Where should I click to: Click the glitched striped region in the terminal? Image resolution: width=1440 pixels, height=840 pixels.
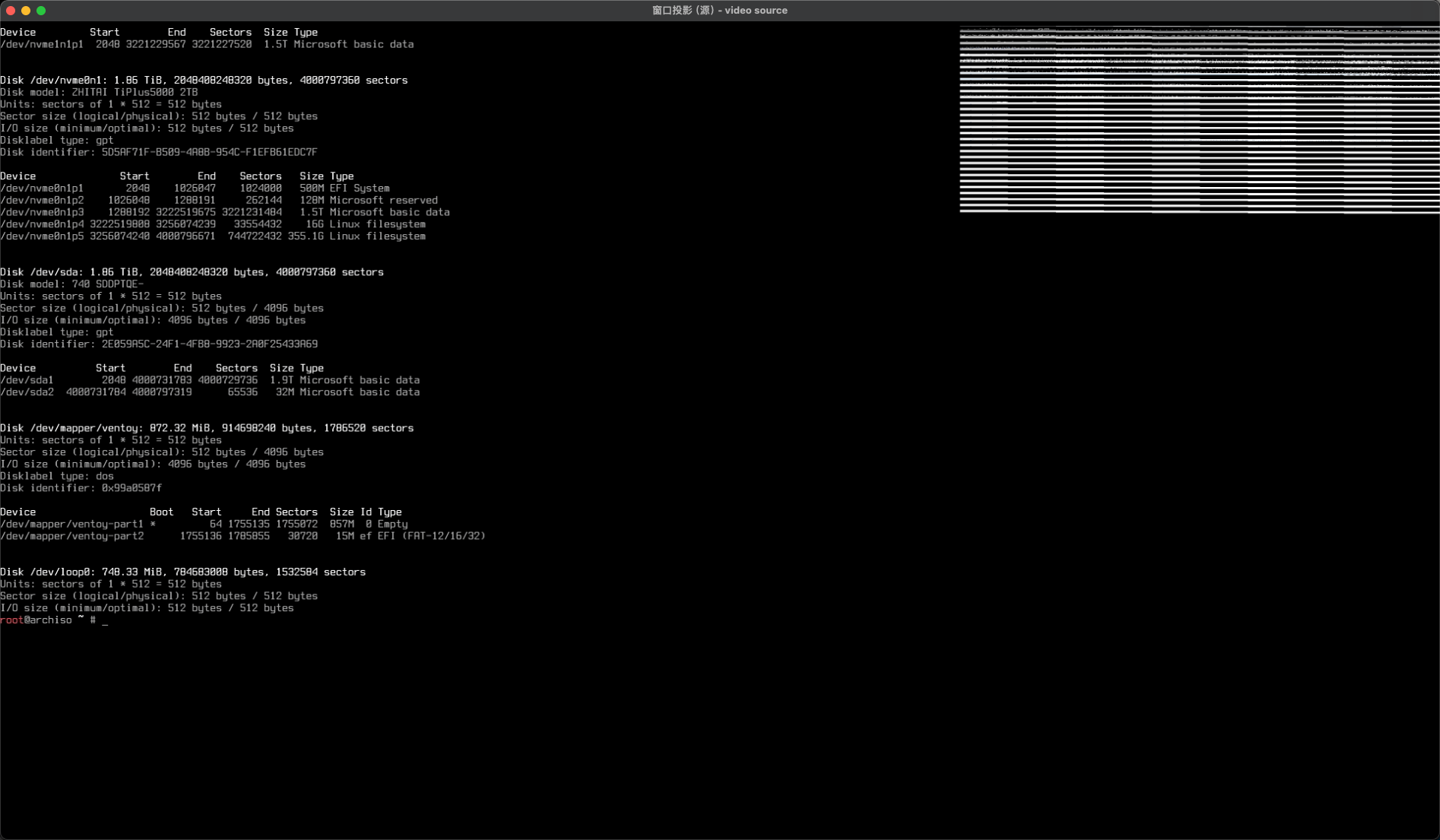pos(1199,120)
